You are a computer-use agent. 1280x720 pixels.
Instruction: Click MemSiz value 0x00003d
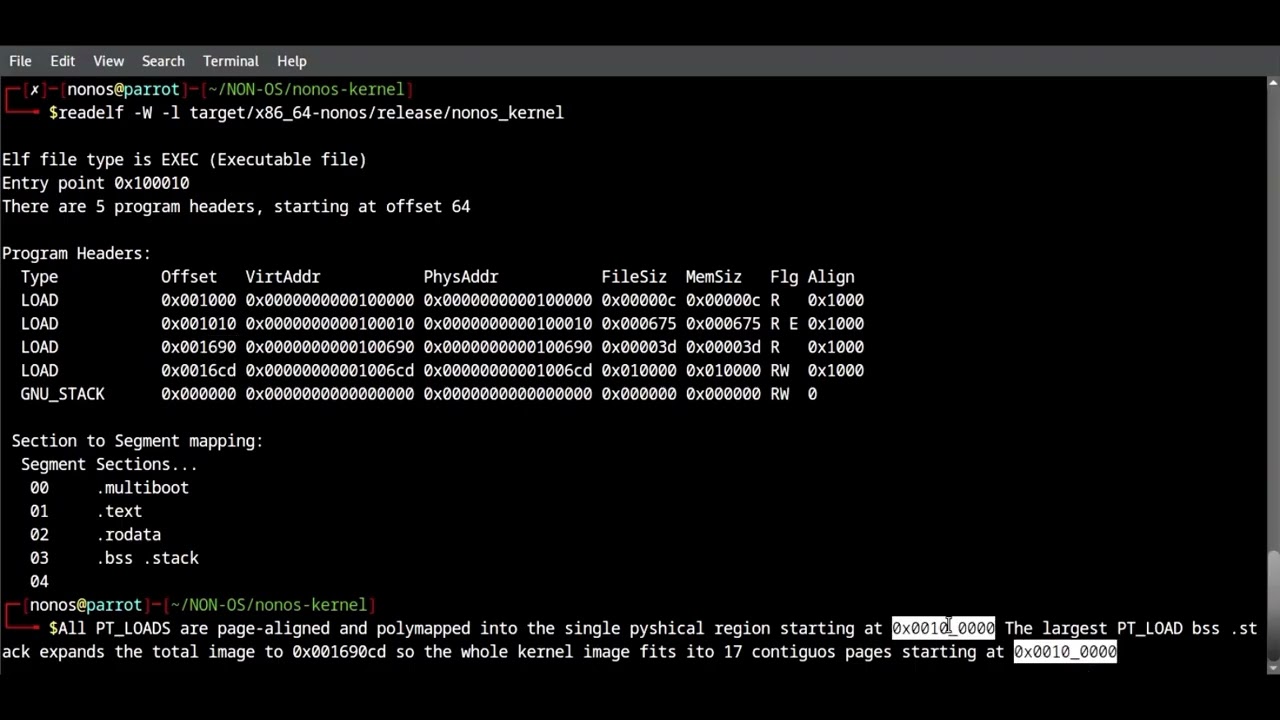(x=723, y=347)
